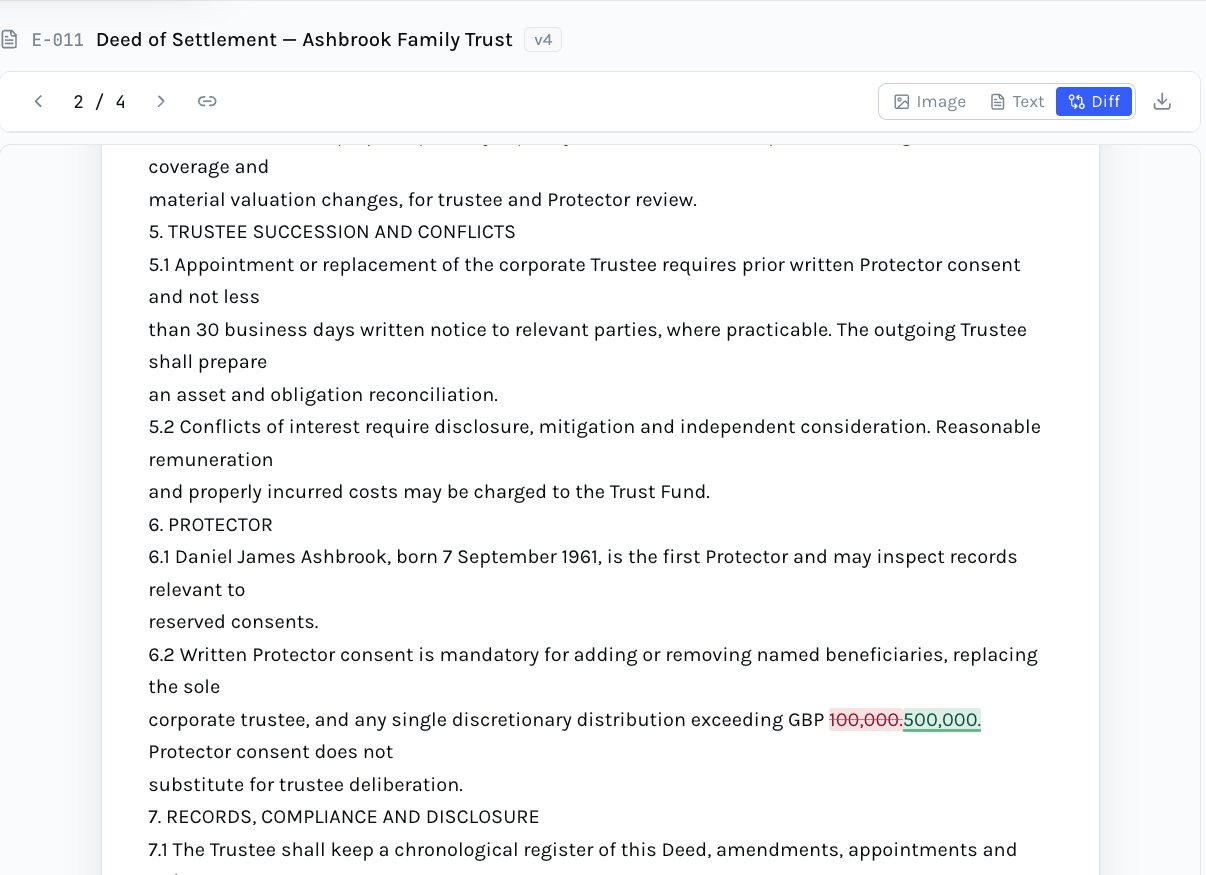The image size is (1206, 875).
Task: Click the 6. PROTECTOR heading
Action: [210, 525]
